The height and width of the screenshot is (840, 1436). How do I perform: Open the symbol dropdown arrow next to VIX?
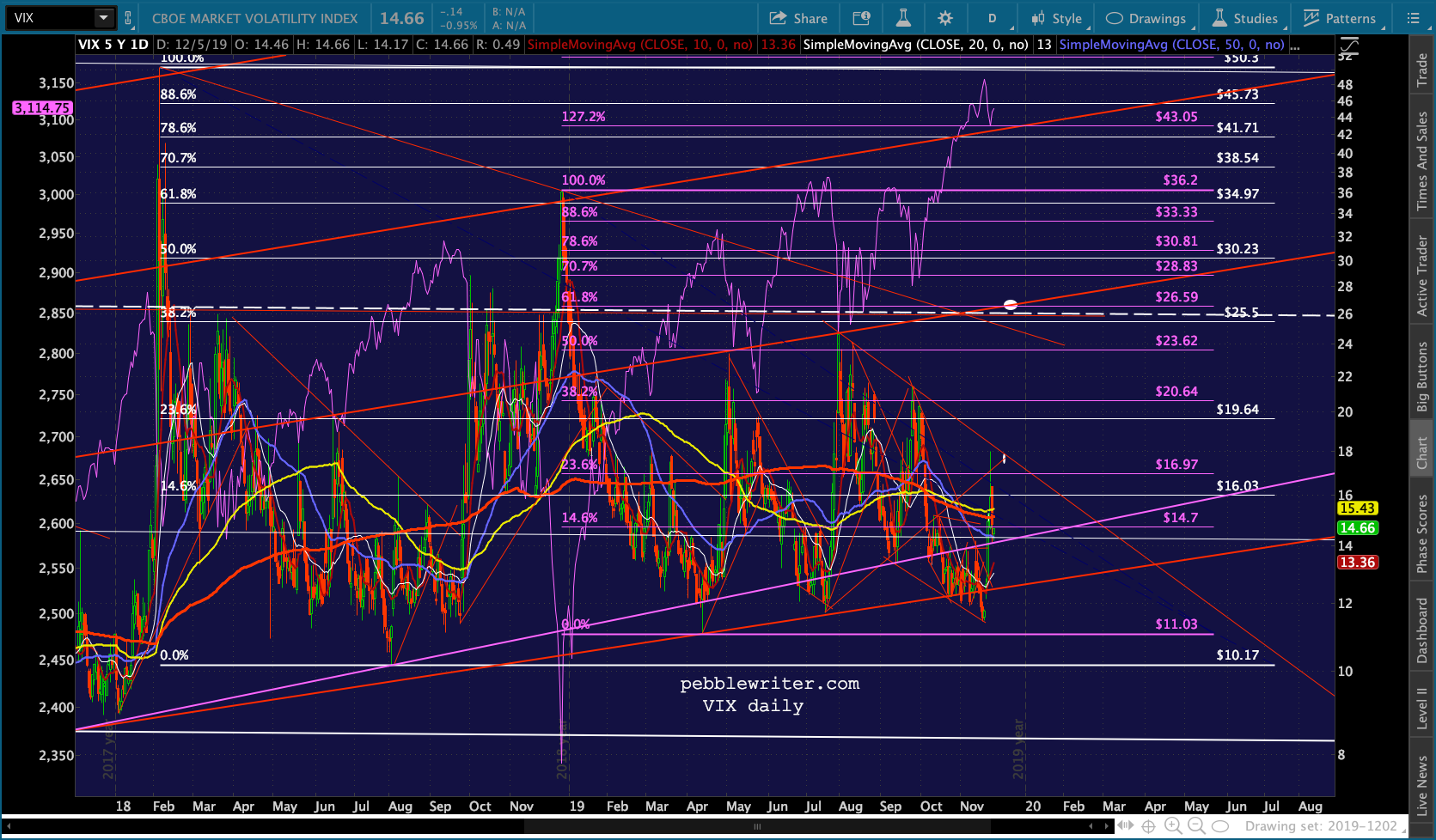point(103,18)
